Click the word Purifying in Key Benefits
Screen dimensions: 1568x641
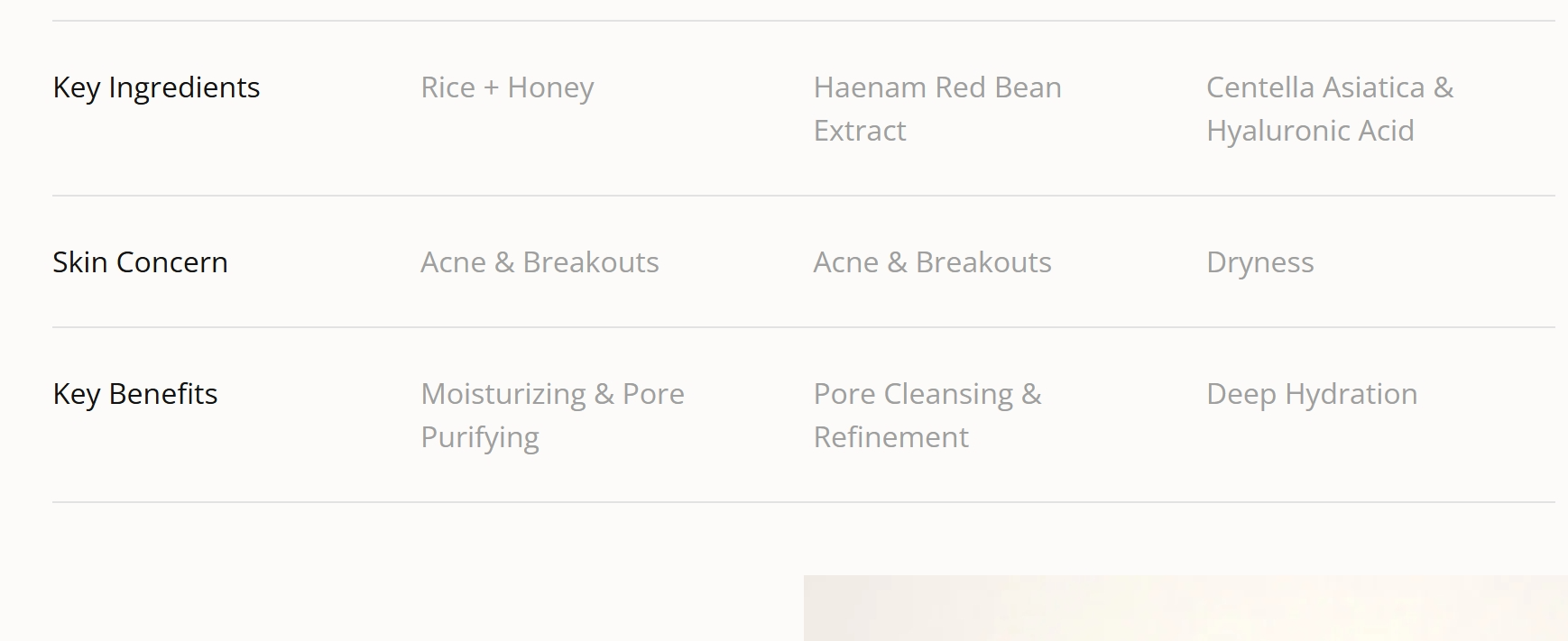tap(479, 437)
